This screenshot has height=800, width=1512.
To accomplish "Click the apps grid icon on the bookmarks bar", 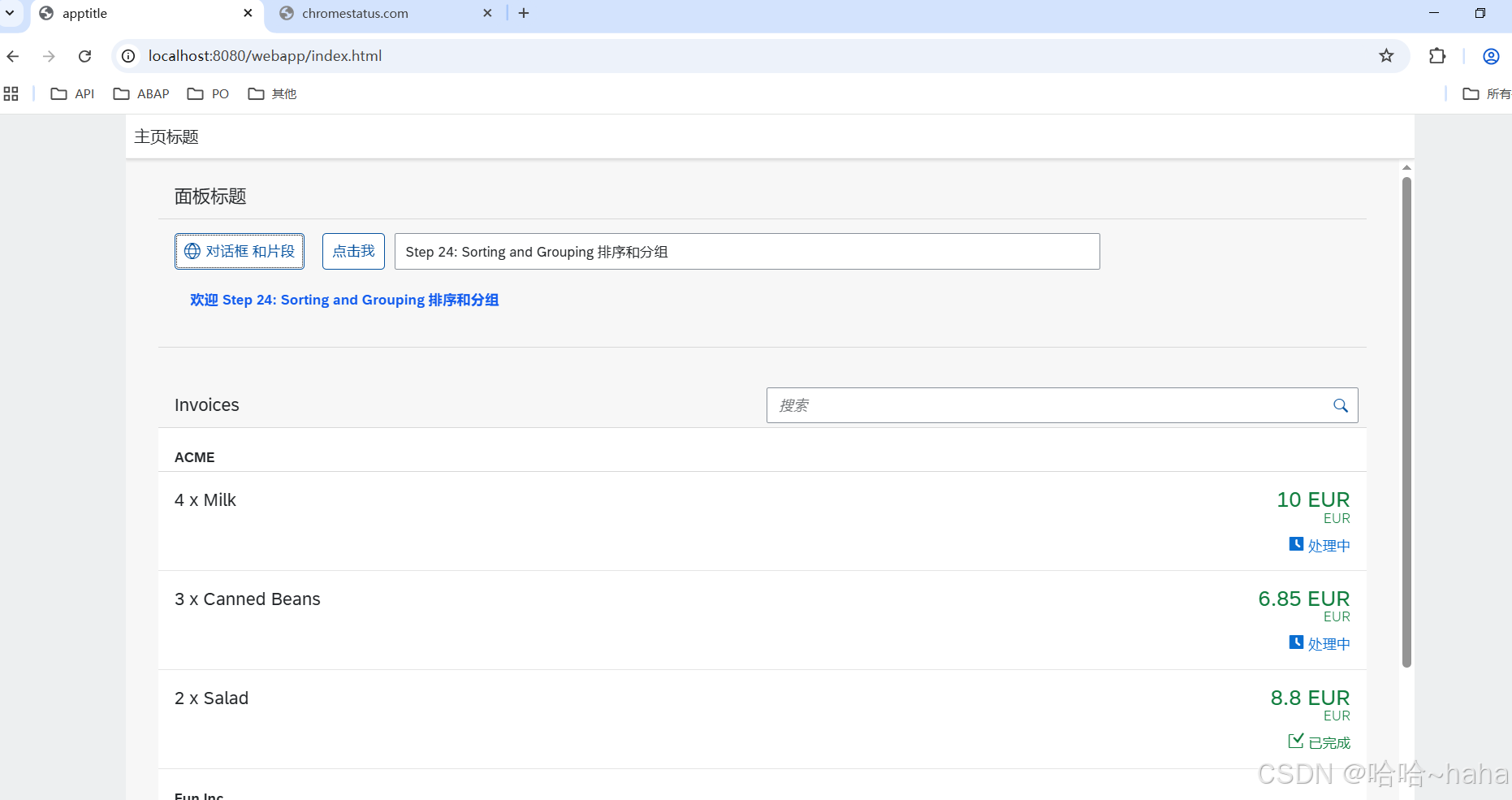I will (x=11, y=93).
